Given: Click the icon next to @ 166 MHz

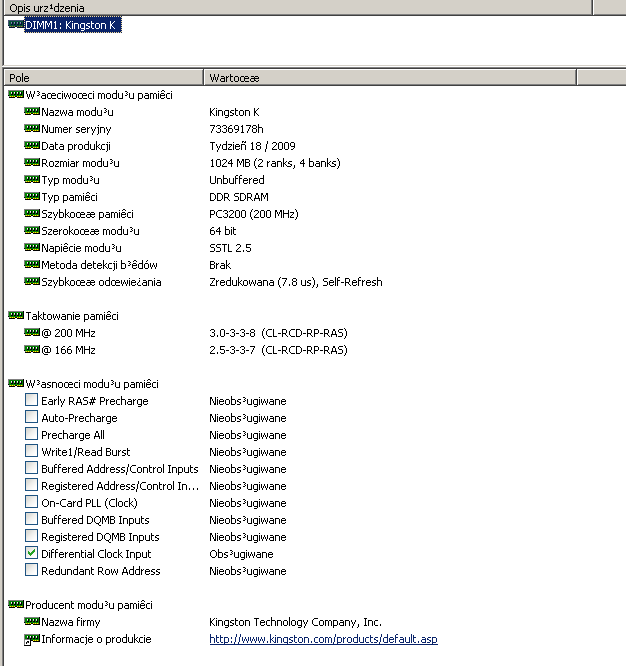Looking at the screenshot, I should click(x=32, y=350).
